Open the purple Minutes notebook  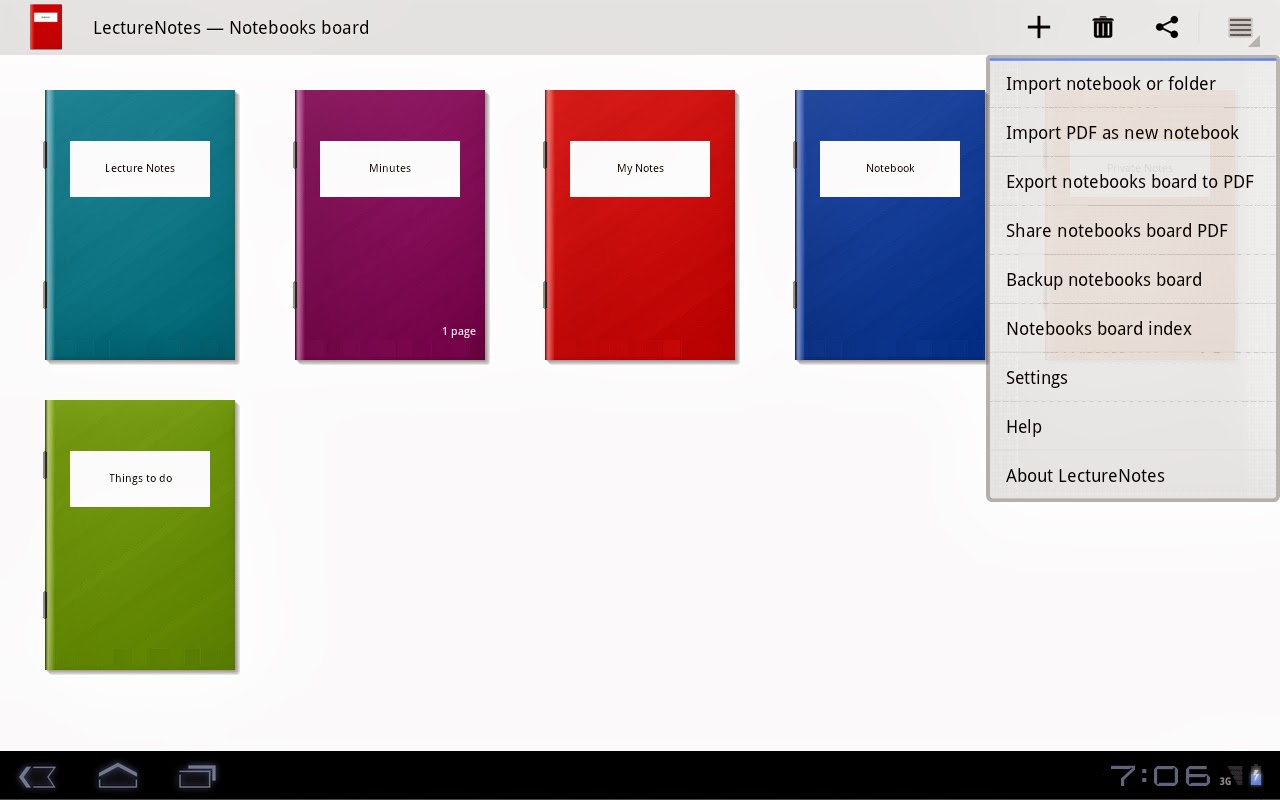[390, 225]
